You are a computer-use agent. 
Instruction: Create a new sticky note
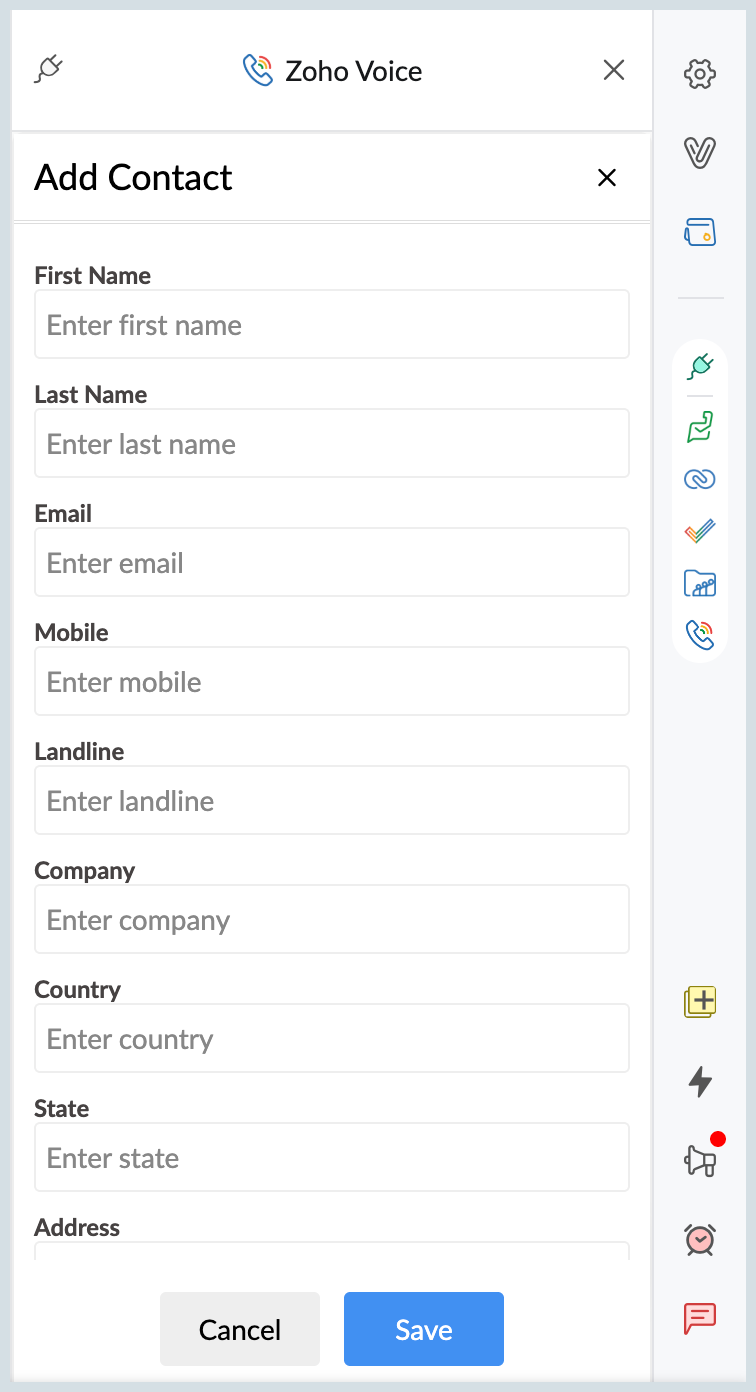(x=700, y=1001)
